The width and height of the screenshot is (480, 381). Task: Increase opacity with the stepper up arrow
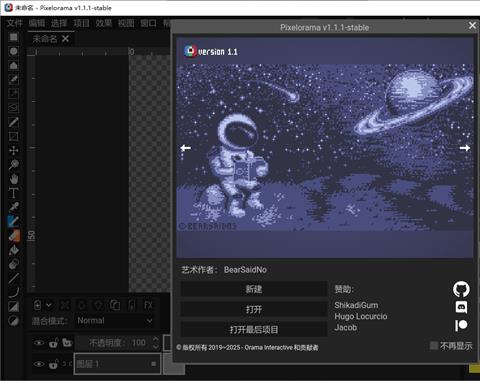(156, 339)
